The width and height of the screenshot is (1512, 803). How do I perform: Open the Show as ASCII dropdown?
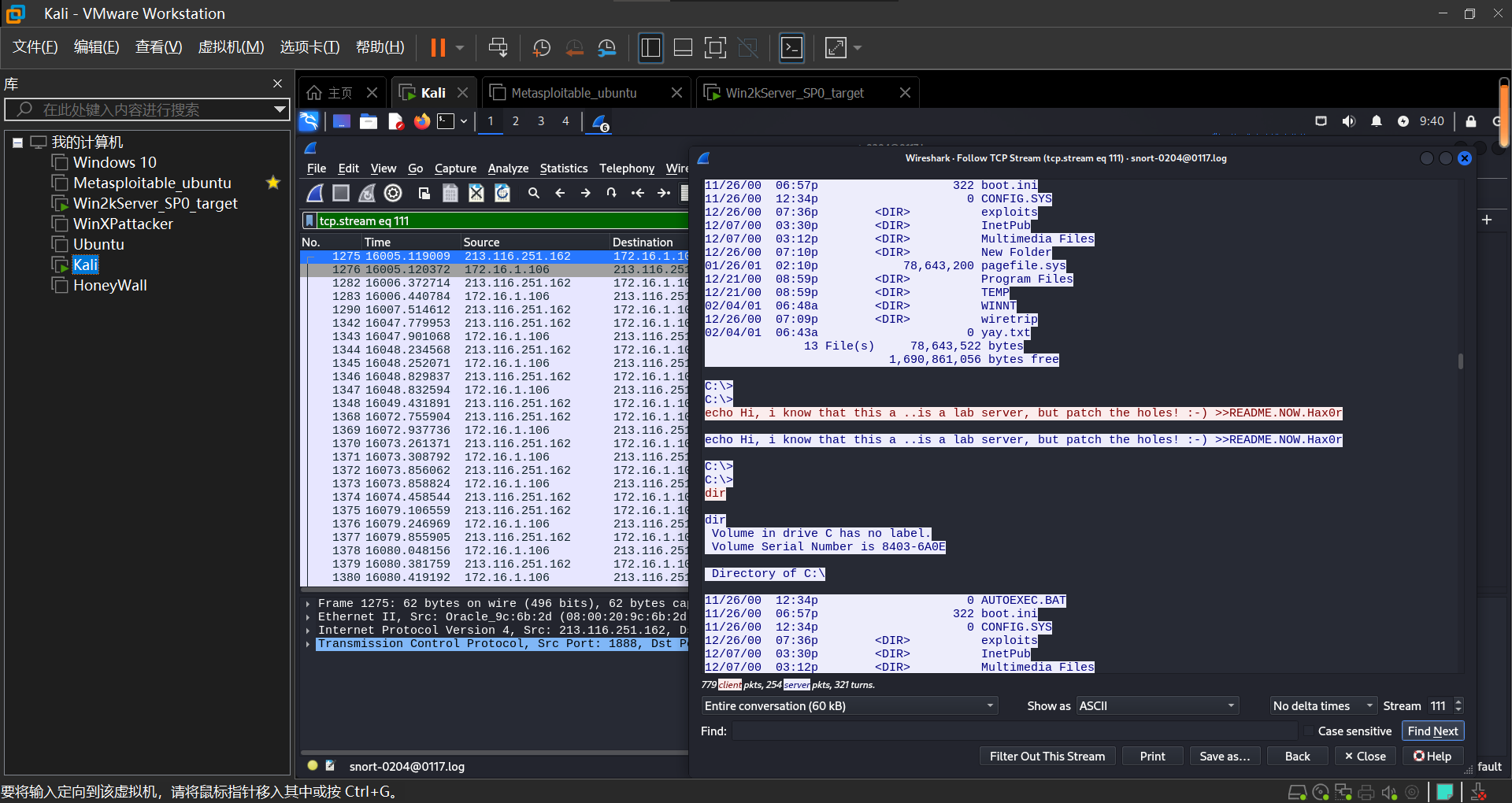click(1156, 706)
